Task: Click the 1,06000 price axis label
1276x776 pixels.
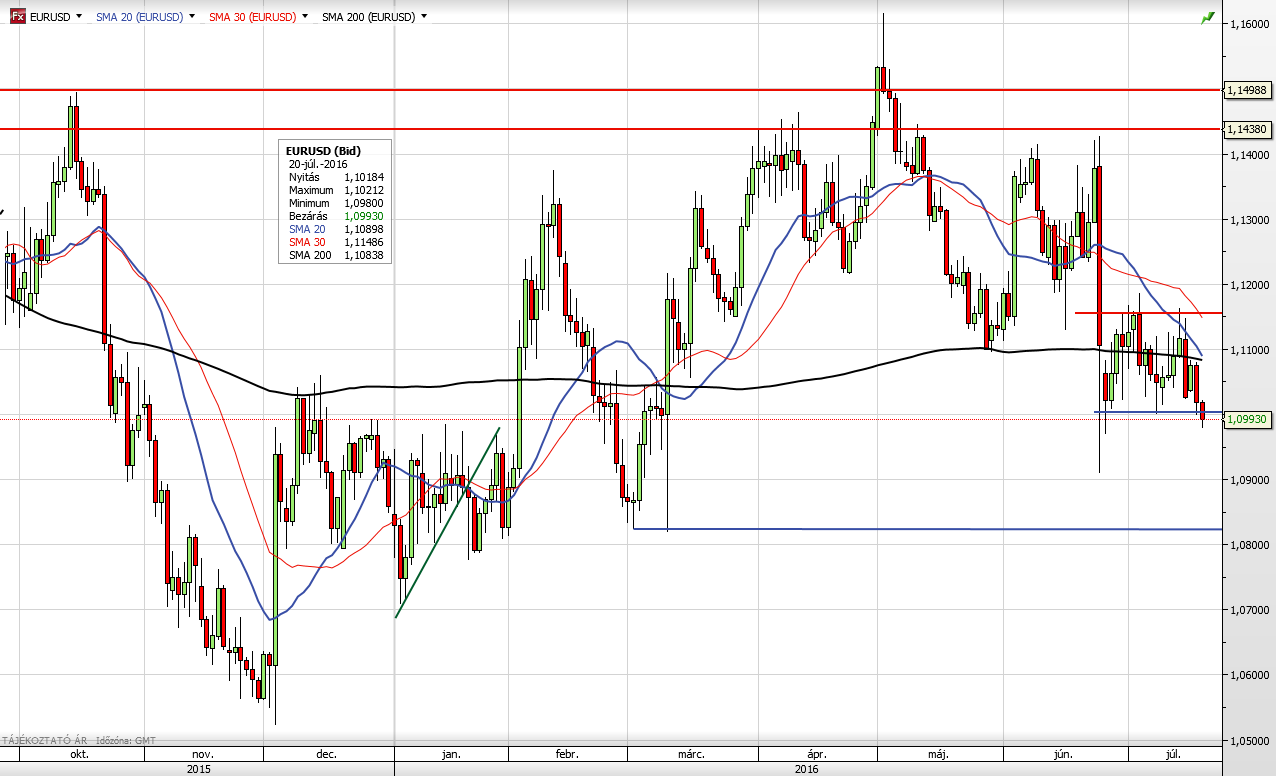Action: 1250,675
